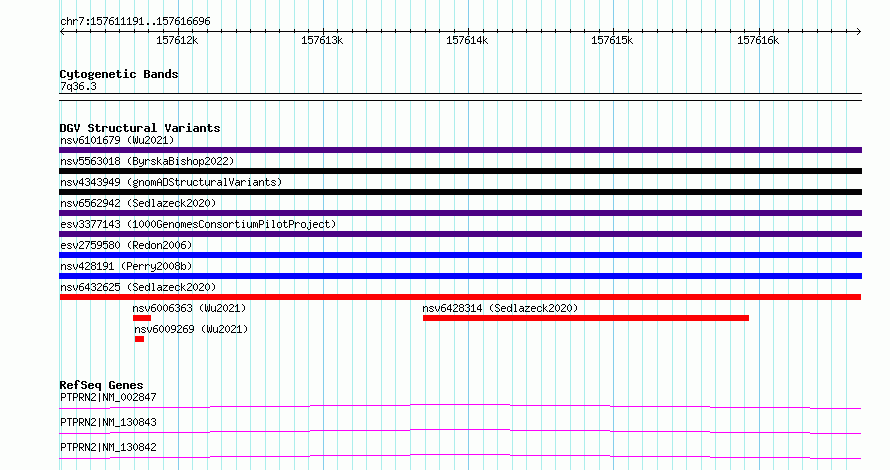
Task: Click the magenta line for PTPRN2|NM_002847
Action: coord(460,406)
